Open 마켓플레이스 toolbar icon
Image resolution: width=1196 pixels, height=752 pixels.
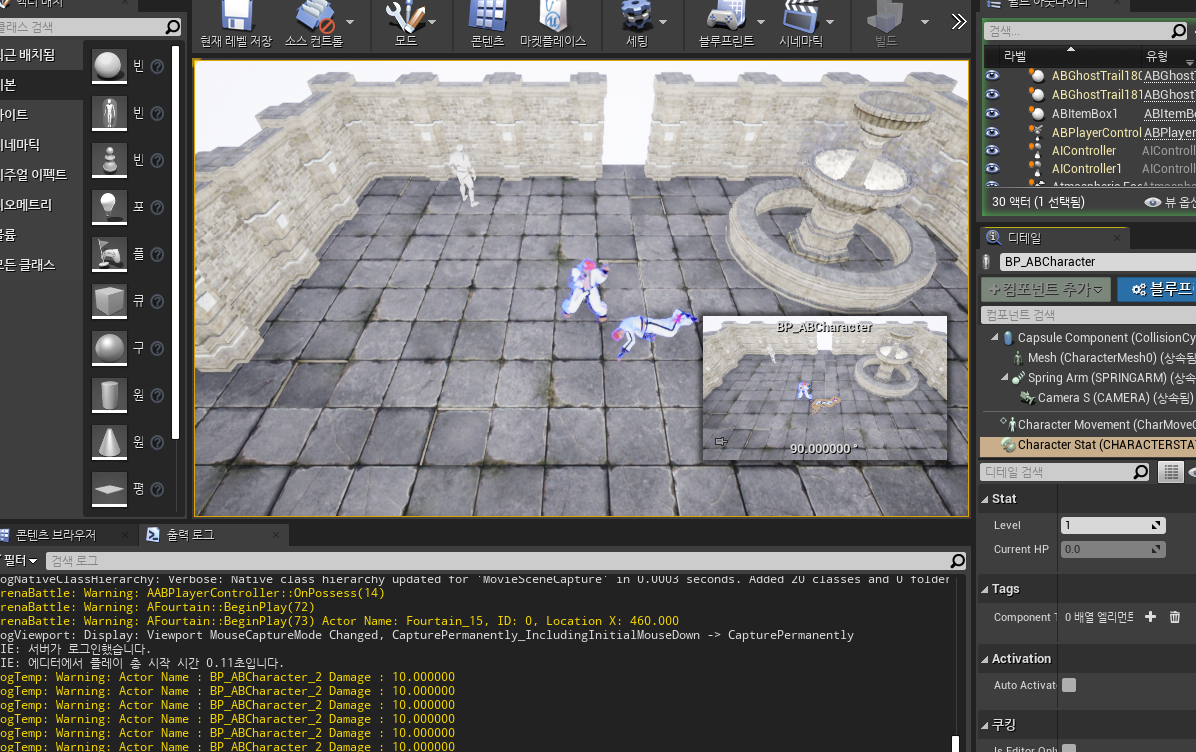(553, 15)
